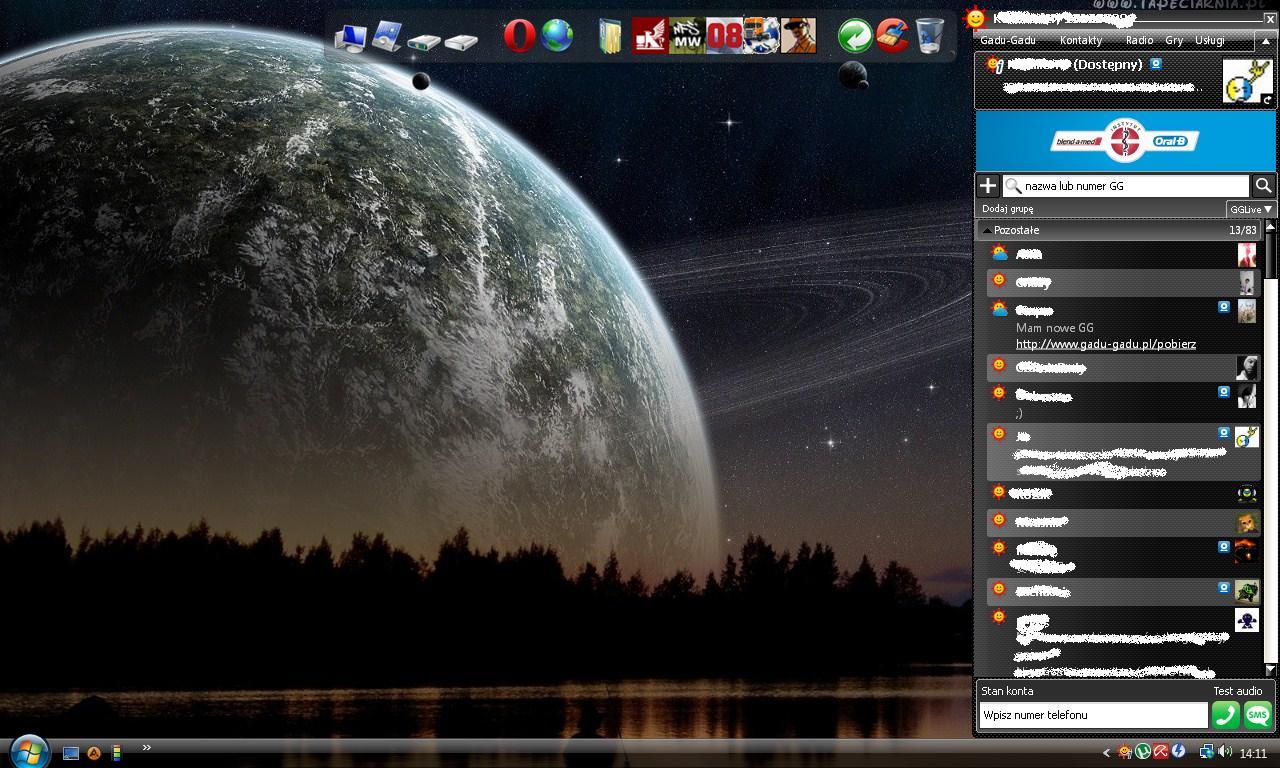Open the Recycle Bin in the dock
The image size is (1280, 768).
(929, 36)
